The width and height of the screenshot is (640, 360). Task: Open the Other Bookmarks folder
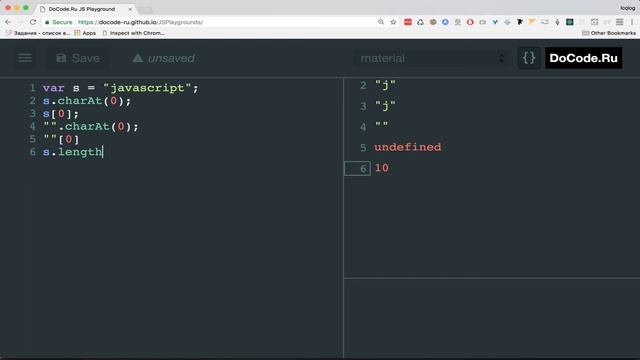point(609,33)
